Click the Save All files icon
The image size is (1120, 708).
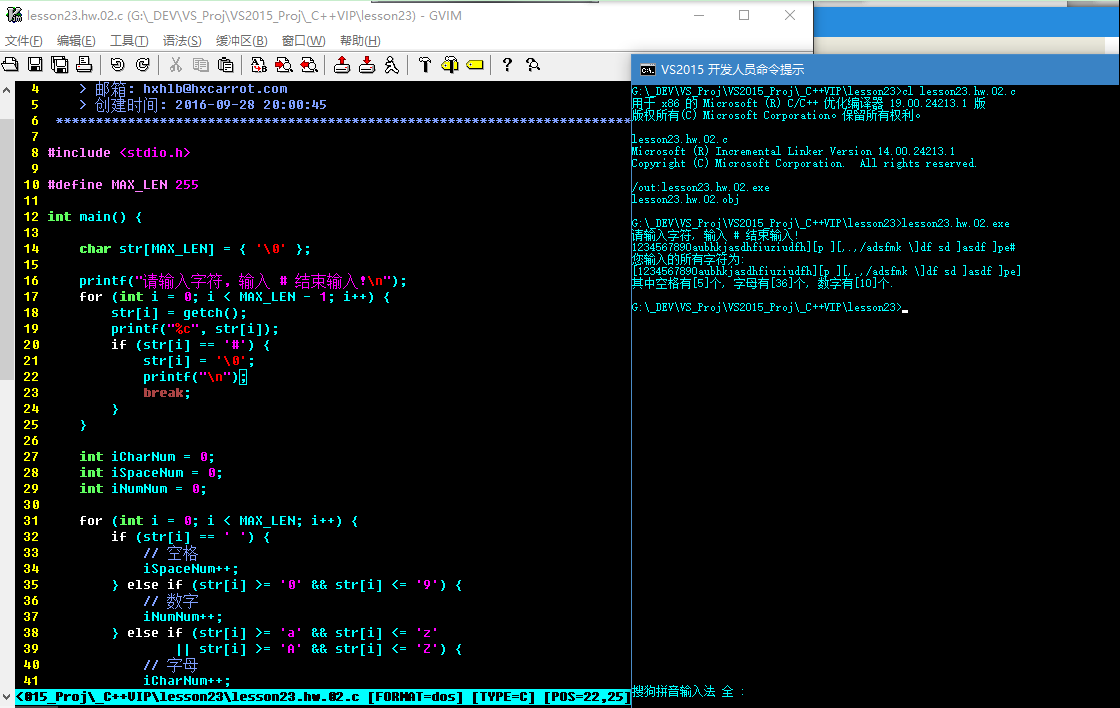[x=59, y=65]
